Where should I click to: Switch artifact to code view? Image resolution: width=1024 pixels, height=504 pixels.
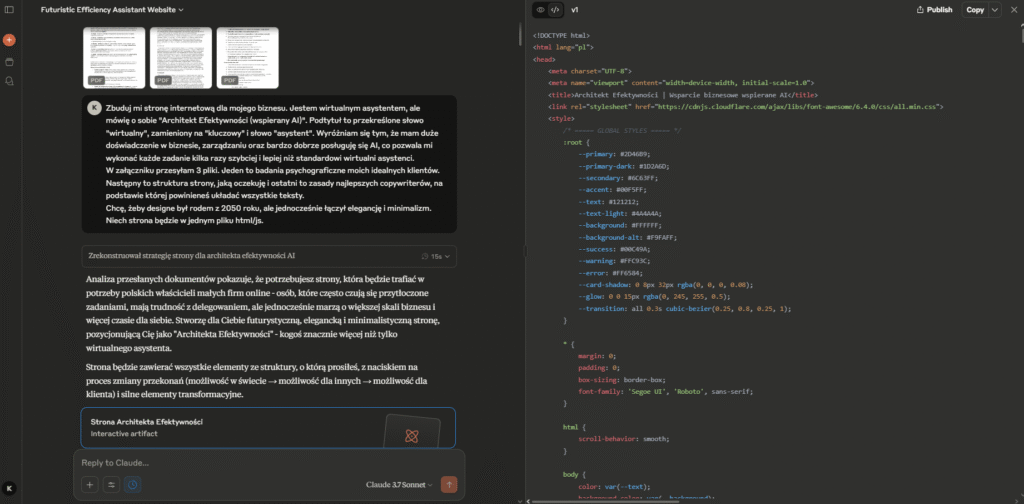tap(556, 10)
